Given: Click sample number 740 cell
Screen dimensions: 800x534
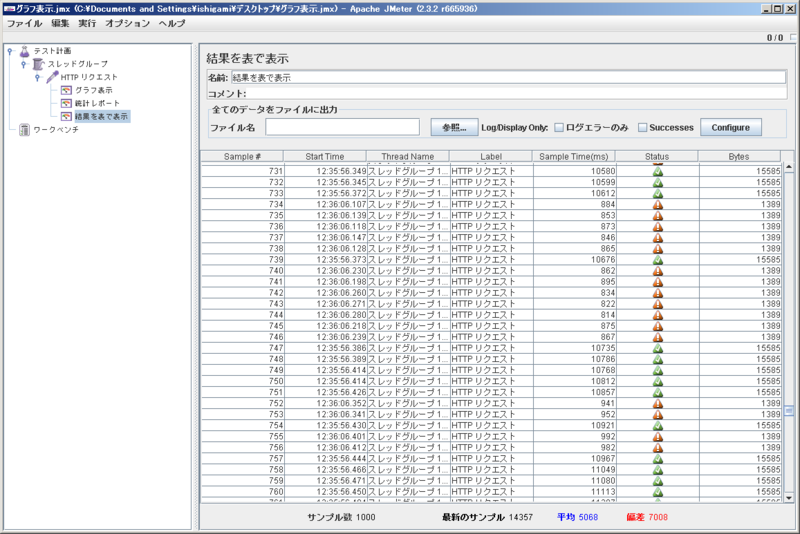Looking at the screenshot, I should pos(242,271).
